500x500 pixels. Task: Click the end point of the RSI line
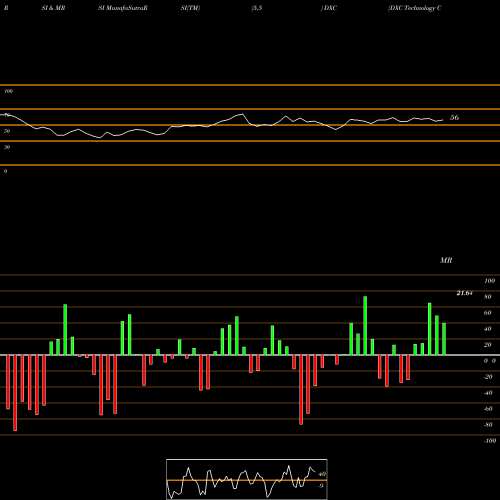pos(443,120)
